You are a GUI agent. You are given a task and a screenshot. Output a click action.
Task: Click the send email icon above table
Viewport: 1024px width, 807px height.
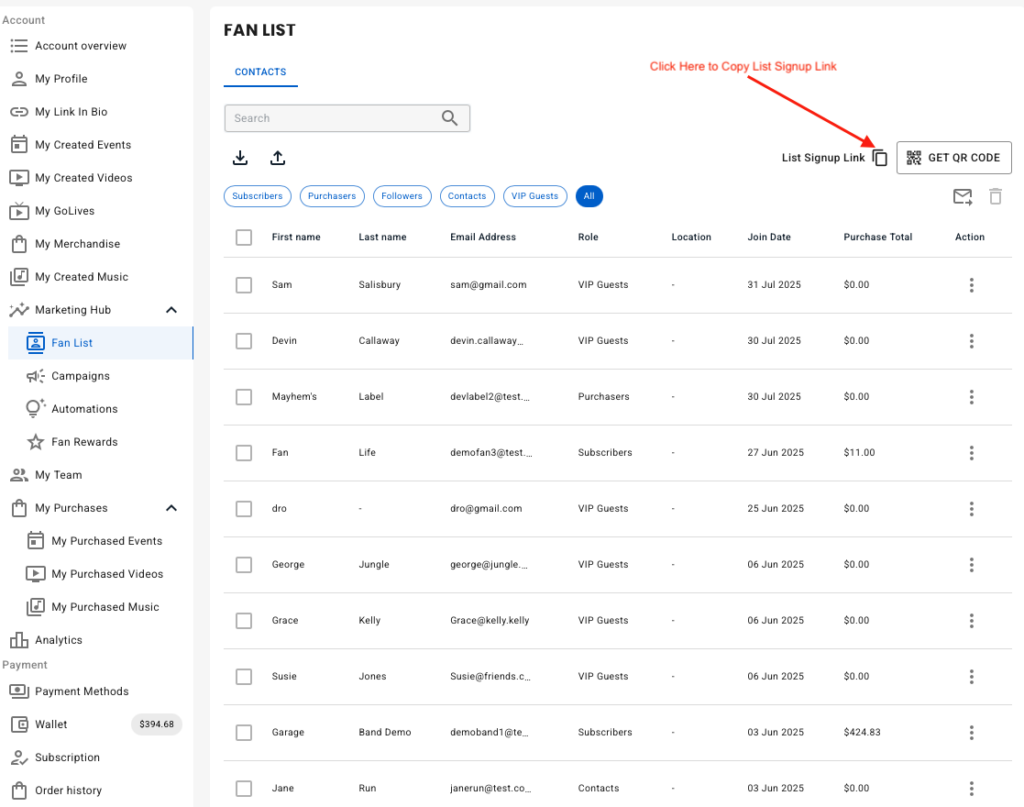point(962,197)
